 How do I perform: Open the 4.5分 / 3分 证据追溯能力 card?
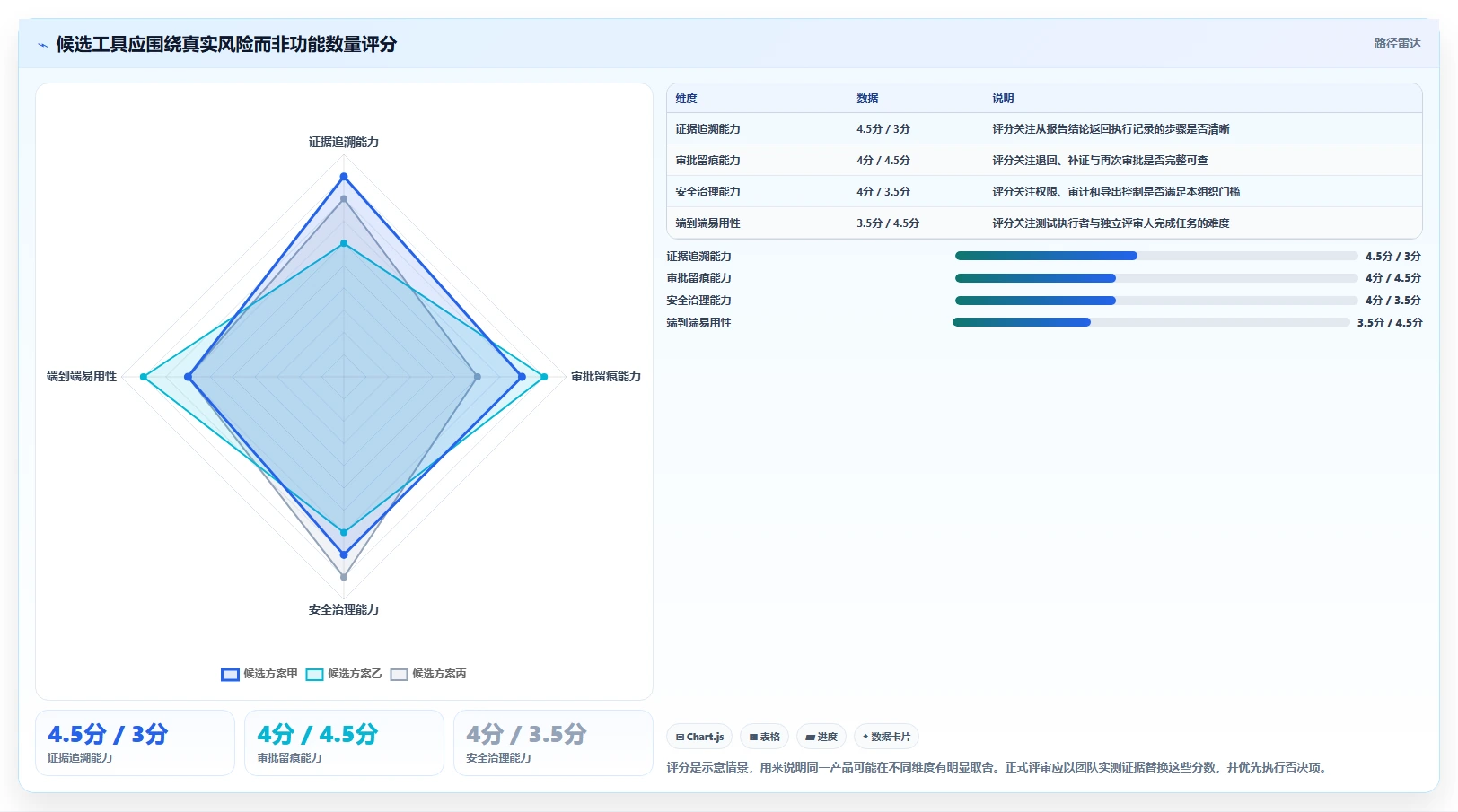[135, 743]
